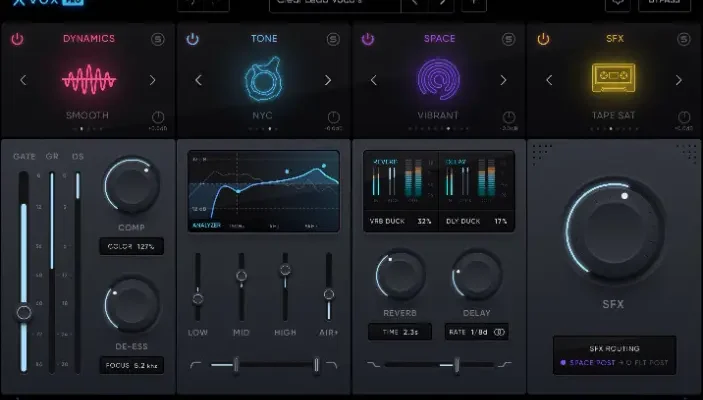Solo the Dynamics module with S icon
The height and width of the screenshot is (400, 703).
(158, 39)
